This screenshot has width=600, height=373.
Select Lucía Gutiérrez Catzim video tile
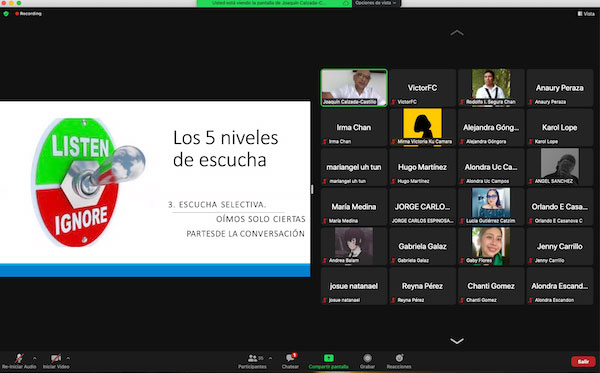point(491,207)
